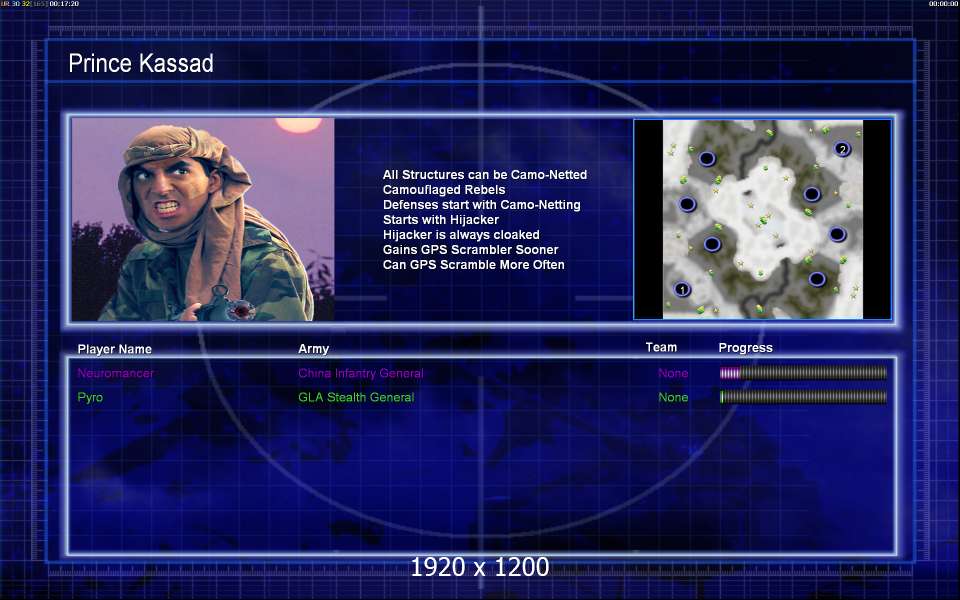Click "Gains GPS Scrambler Sooner" line
Image resolution: width=960 pixels, height=600 pixels.
pos(471,249)
